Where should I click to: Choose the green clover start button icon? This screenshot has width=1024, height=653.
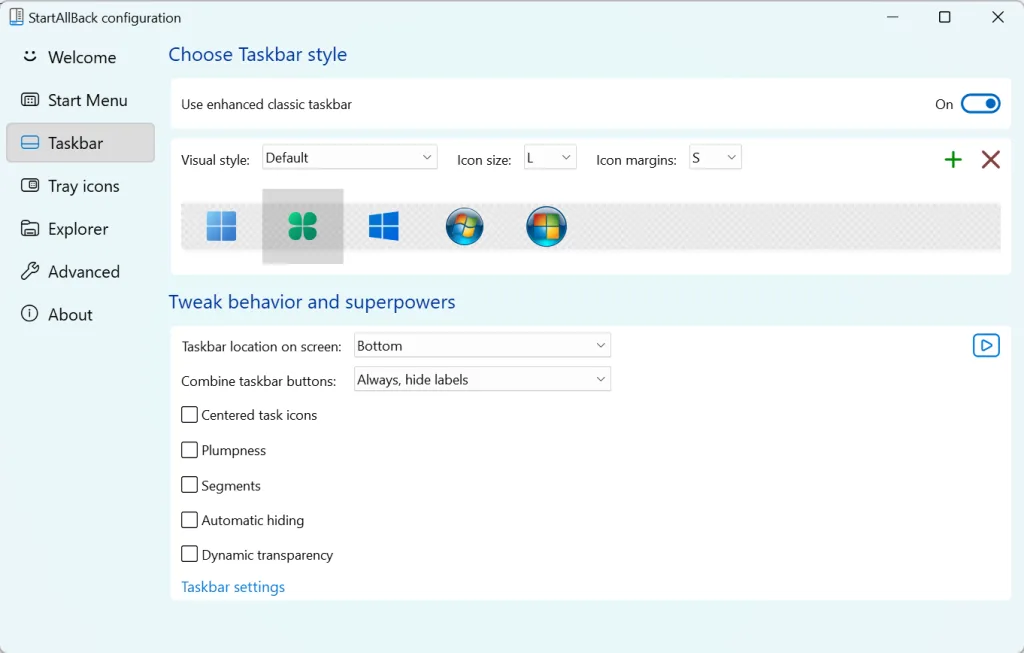click(x=302, y=227)
